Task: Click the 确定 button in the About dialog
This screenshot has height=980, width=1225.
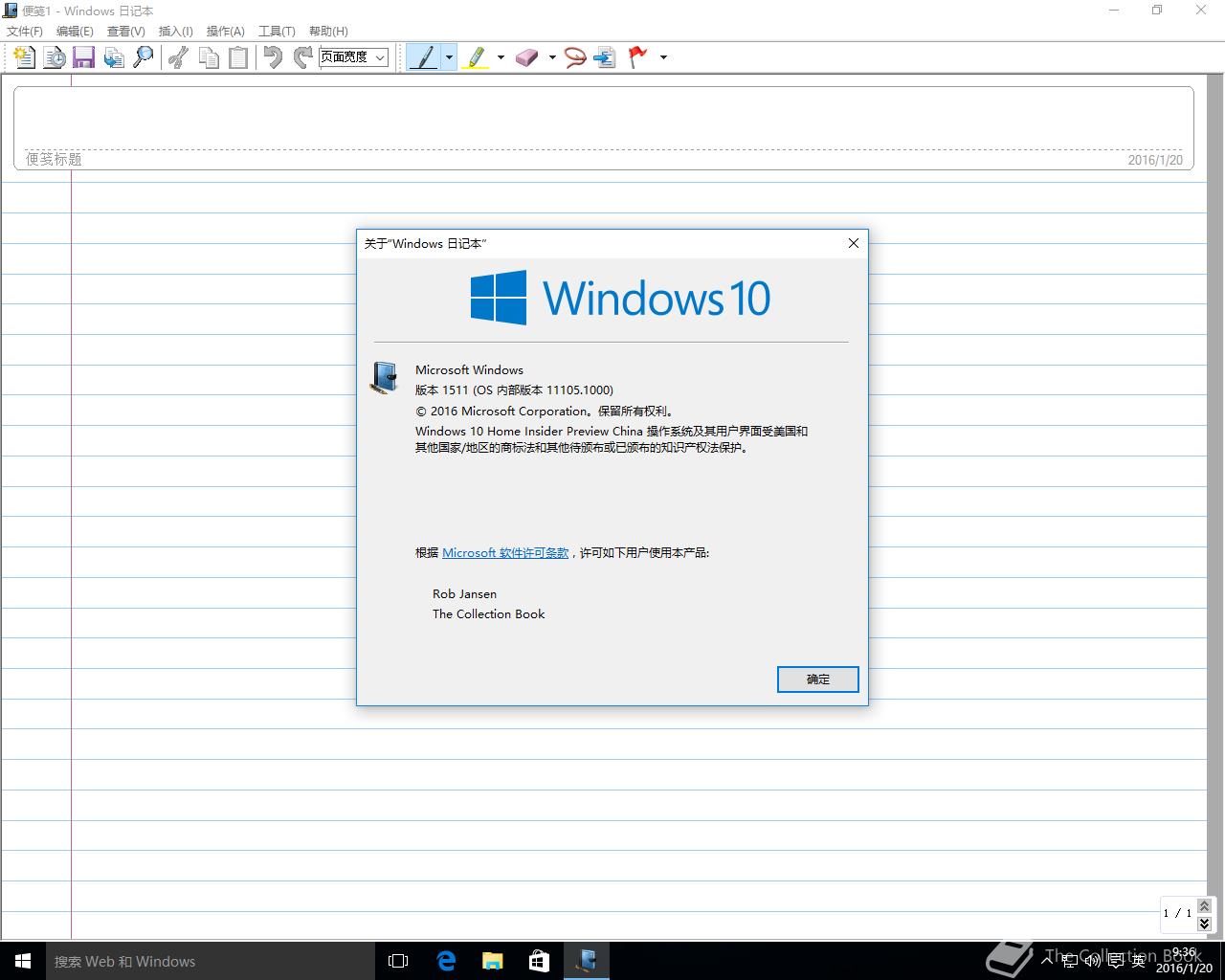Action: [x=818, y=679]
